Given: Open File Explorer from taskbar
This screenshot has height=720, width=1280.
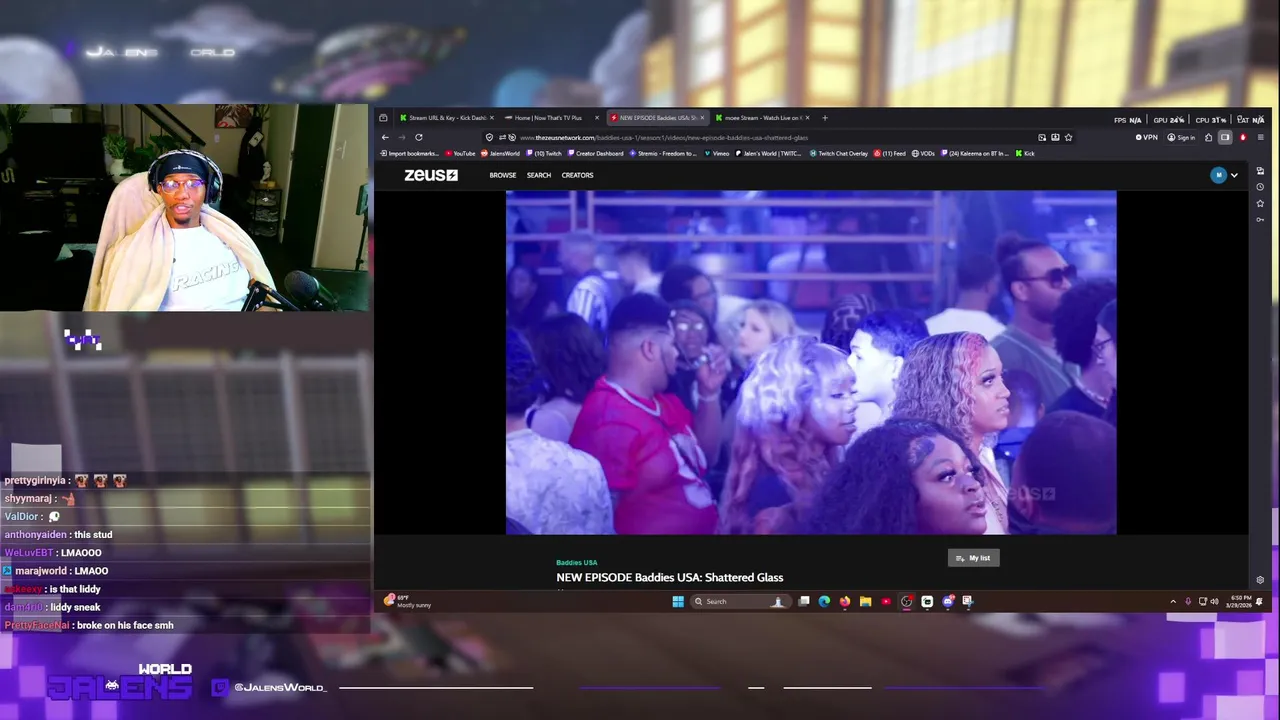Looking at the screenshot, I should tap(865, 601).
